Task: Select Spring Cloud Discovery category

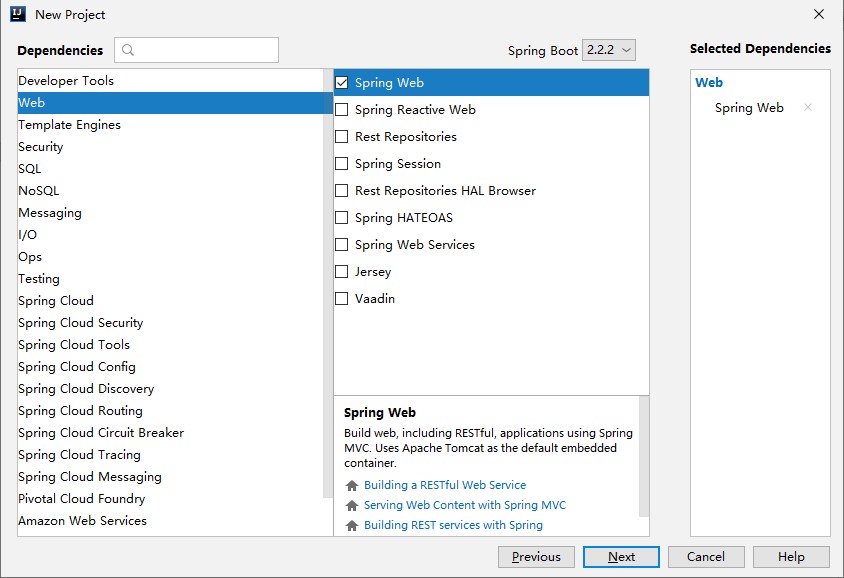Action: (170, 389)
